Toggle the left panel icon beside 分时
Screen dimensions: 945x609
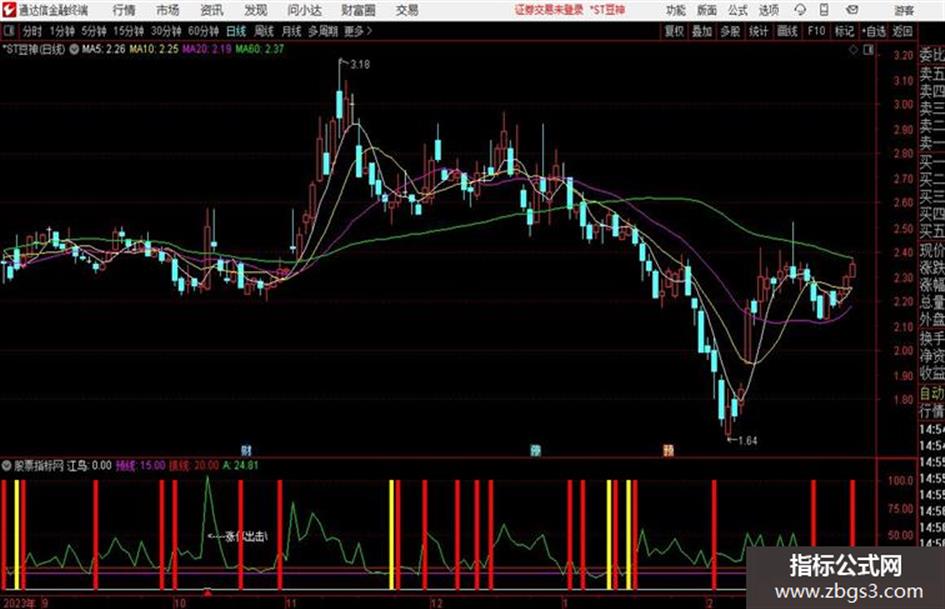8,31
